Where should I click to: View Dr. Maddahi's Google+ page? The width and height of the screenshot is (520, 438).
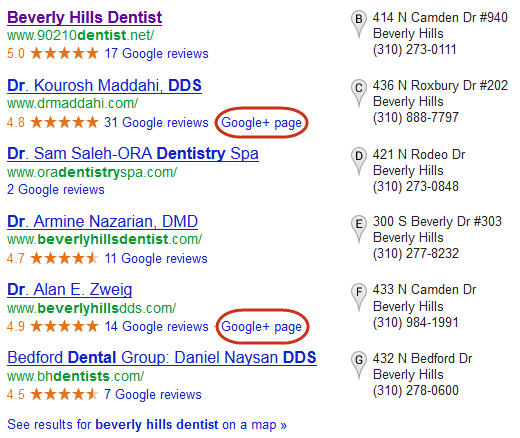click(261, 123)
